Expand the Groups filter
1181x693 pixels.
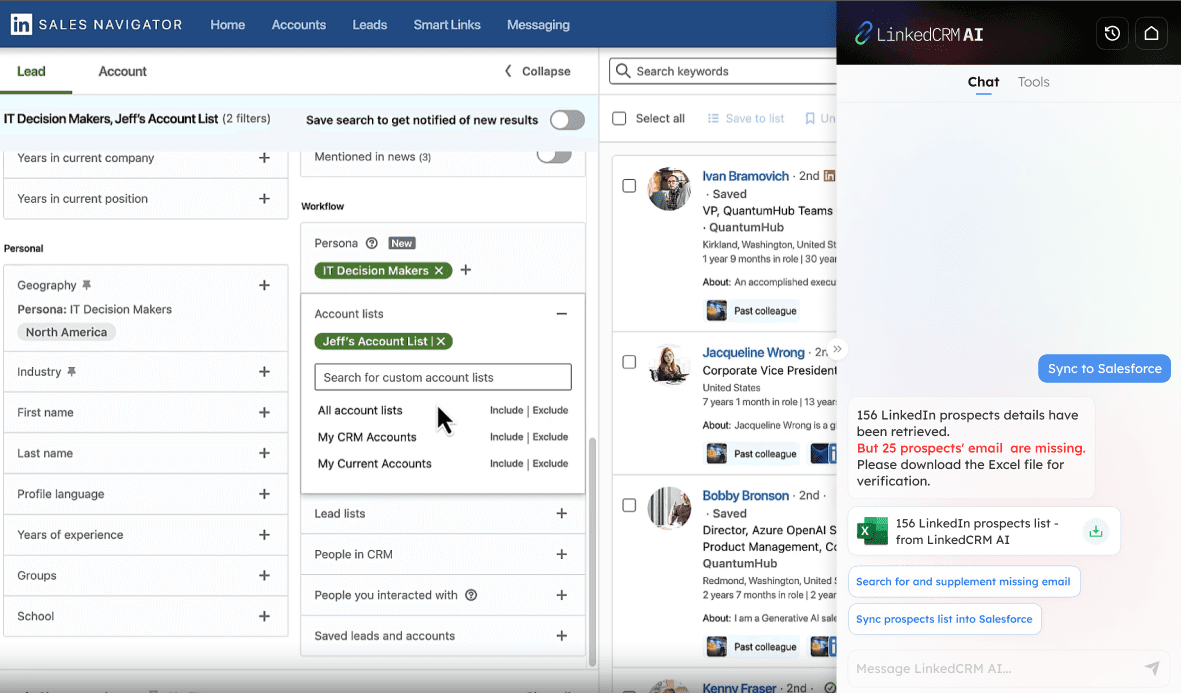[x=264, y=575]
